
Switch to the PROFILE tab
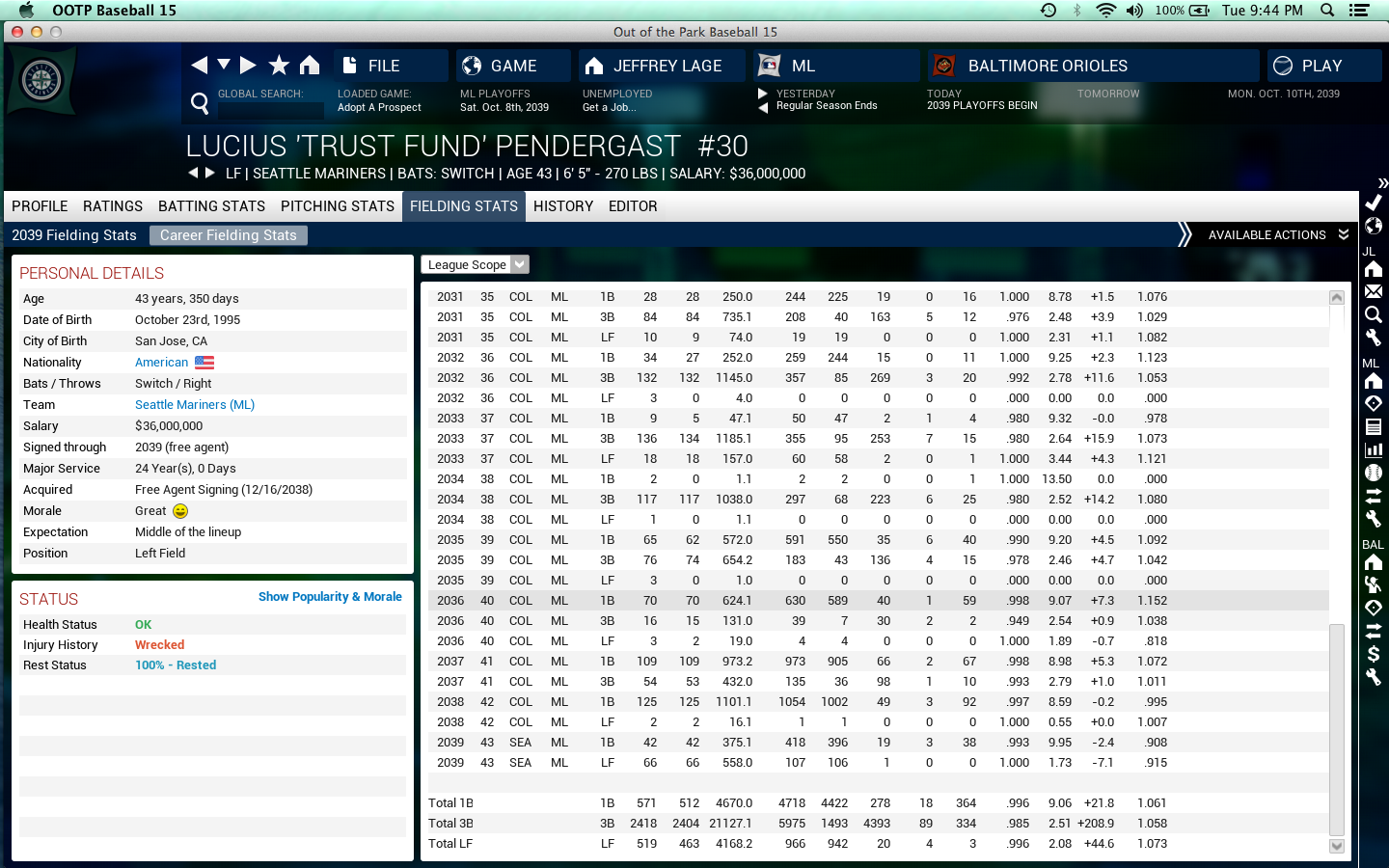40,206
